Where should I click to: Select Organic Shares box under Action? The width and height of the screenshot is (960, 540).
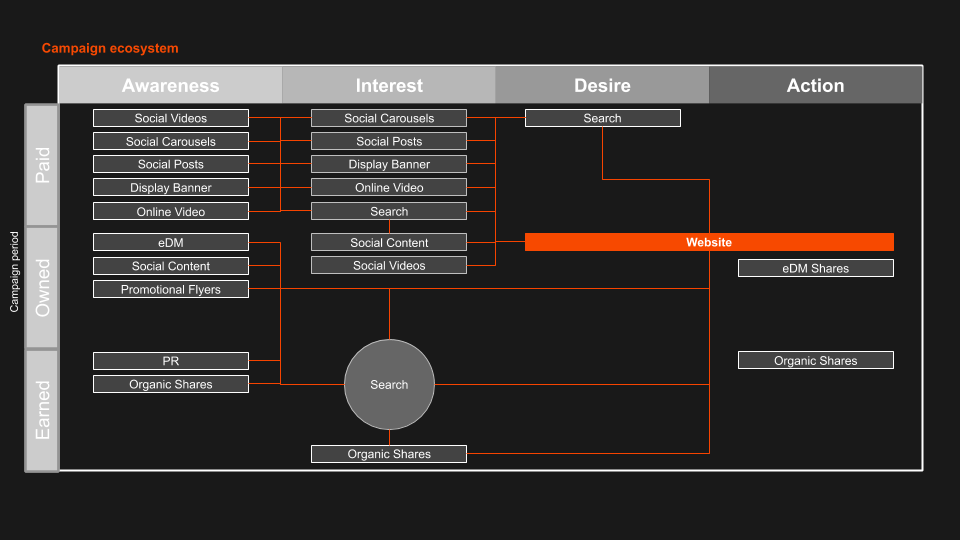pyautogui.click(x=816, y=360)
